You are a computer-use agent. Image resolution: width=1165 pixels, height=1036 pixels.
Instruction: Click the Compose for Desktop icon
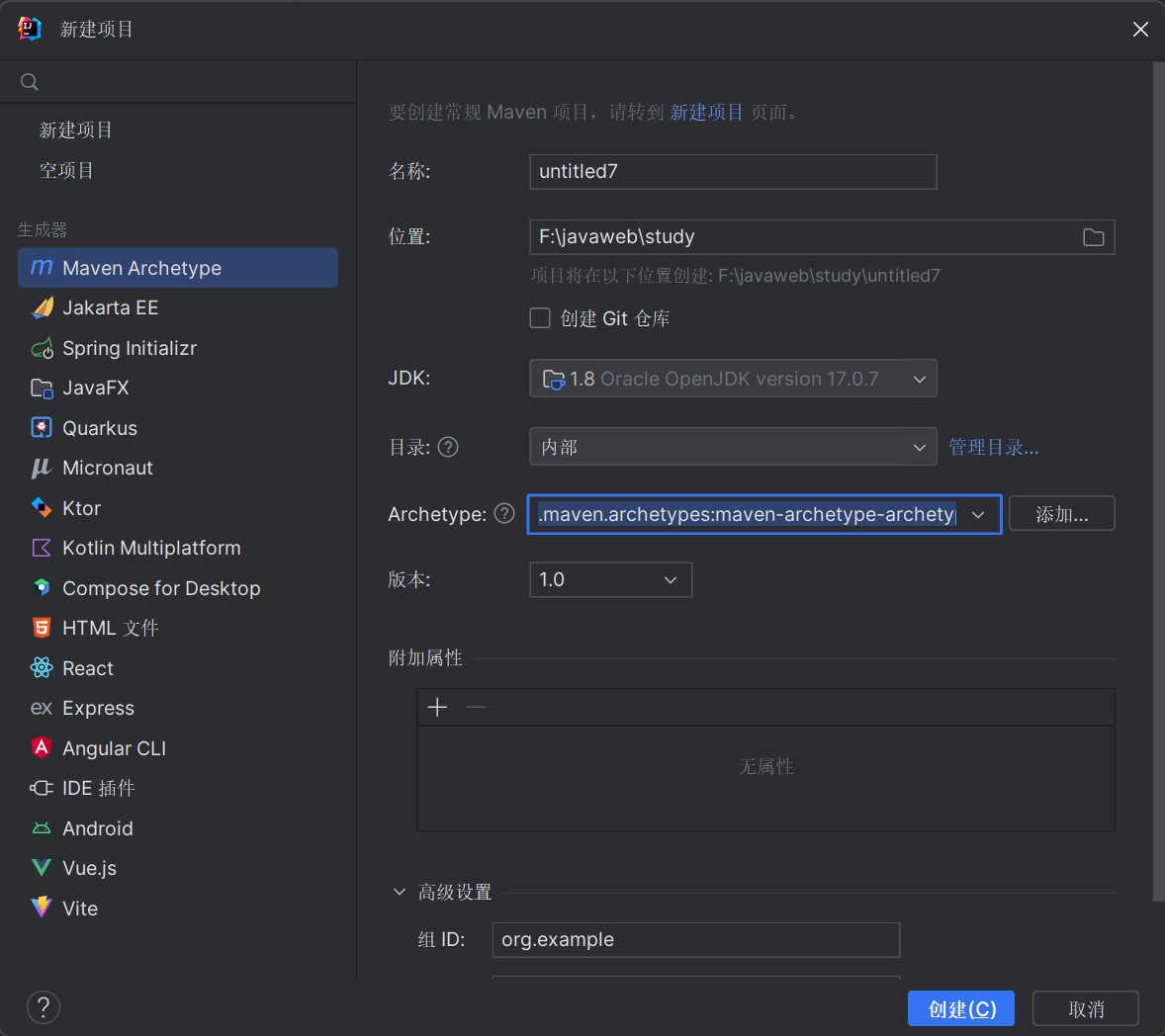[x=42, y=588]
